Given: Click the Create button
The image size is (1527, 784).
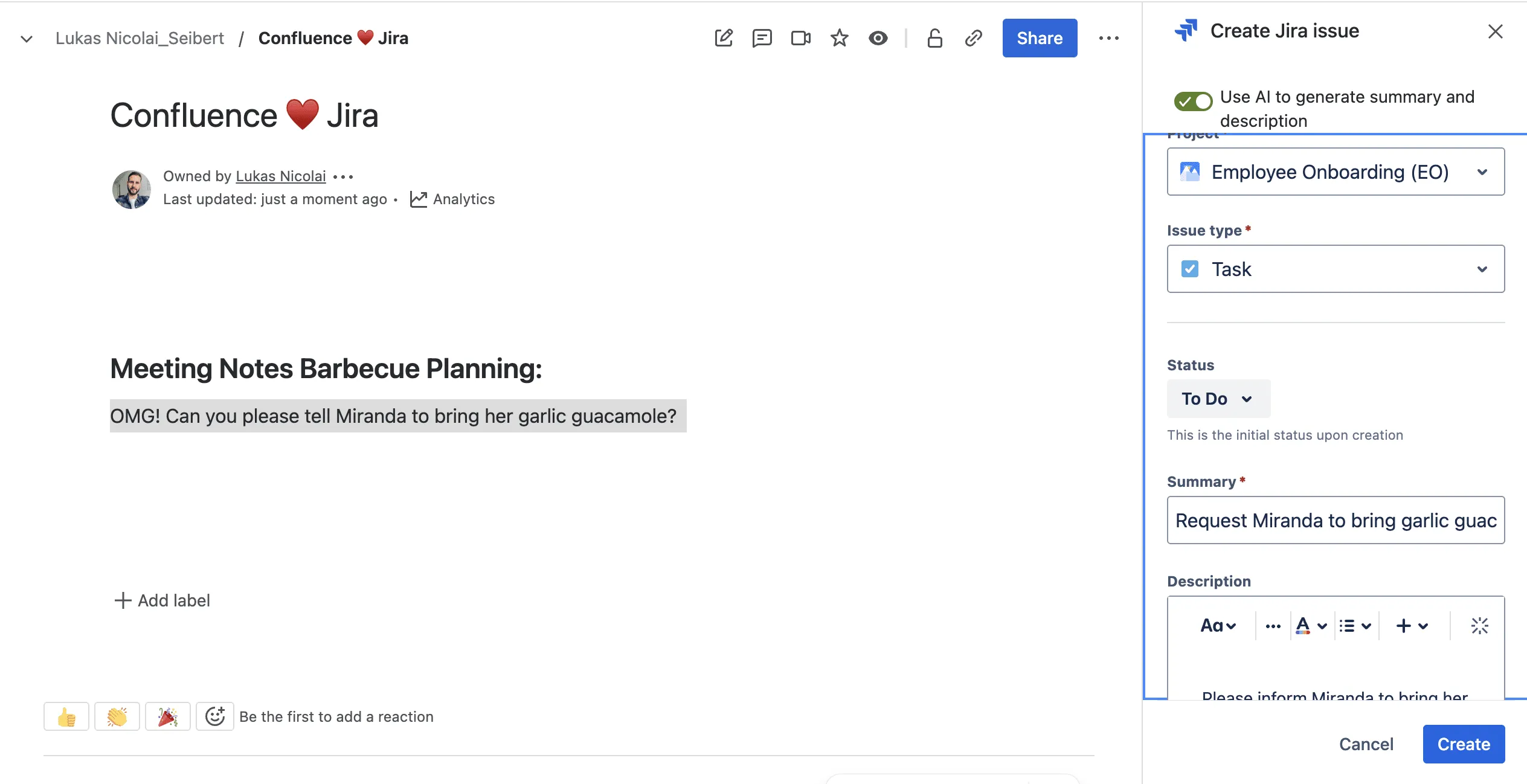Looking at the screenshot, I should pyautogui.click(x=1464, y=744).
